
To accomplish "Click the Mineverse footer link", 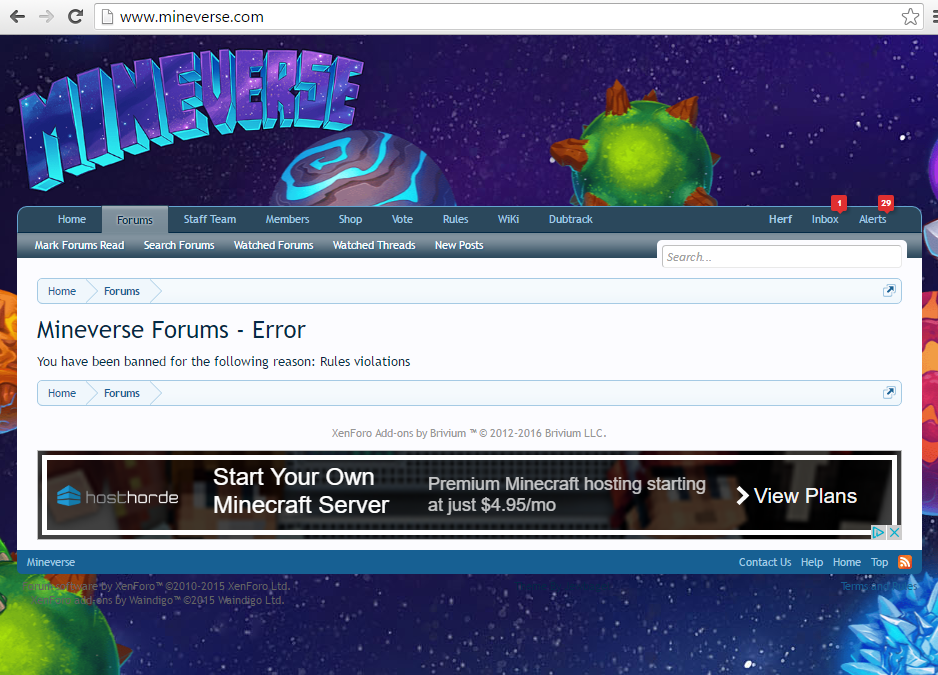I will (51, 562).
